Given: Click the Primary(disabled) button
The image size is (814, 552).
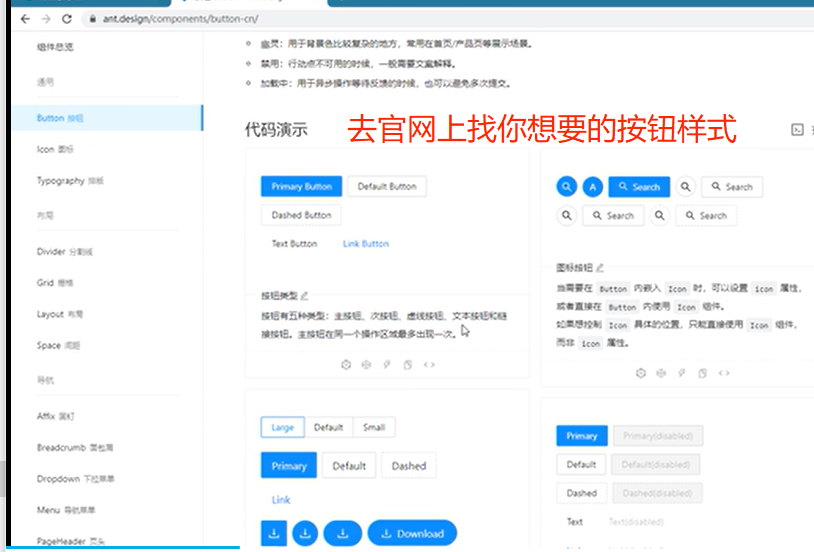Looking at the screenshot, I should (658, 436).
